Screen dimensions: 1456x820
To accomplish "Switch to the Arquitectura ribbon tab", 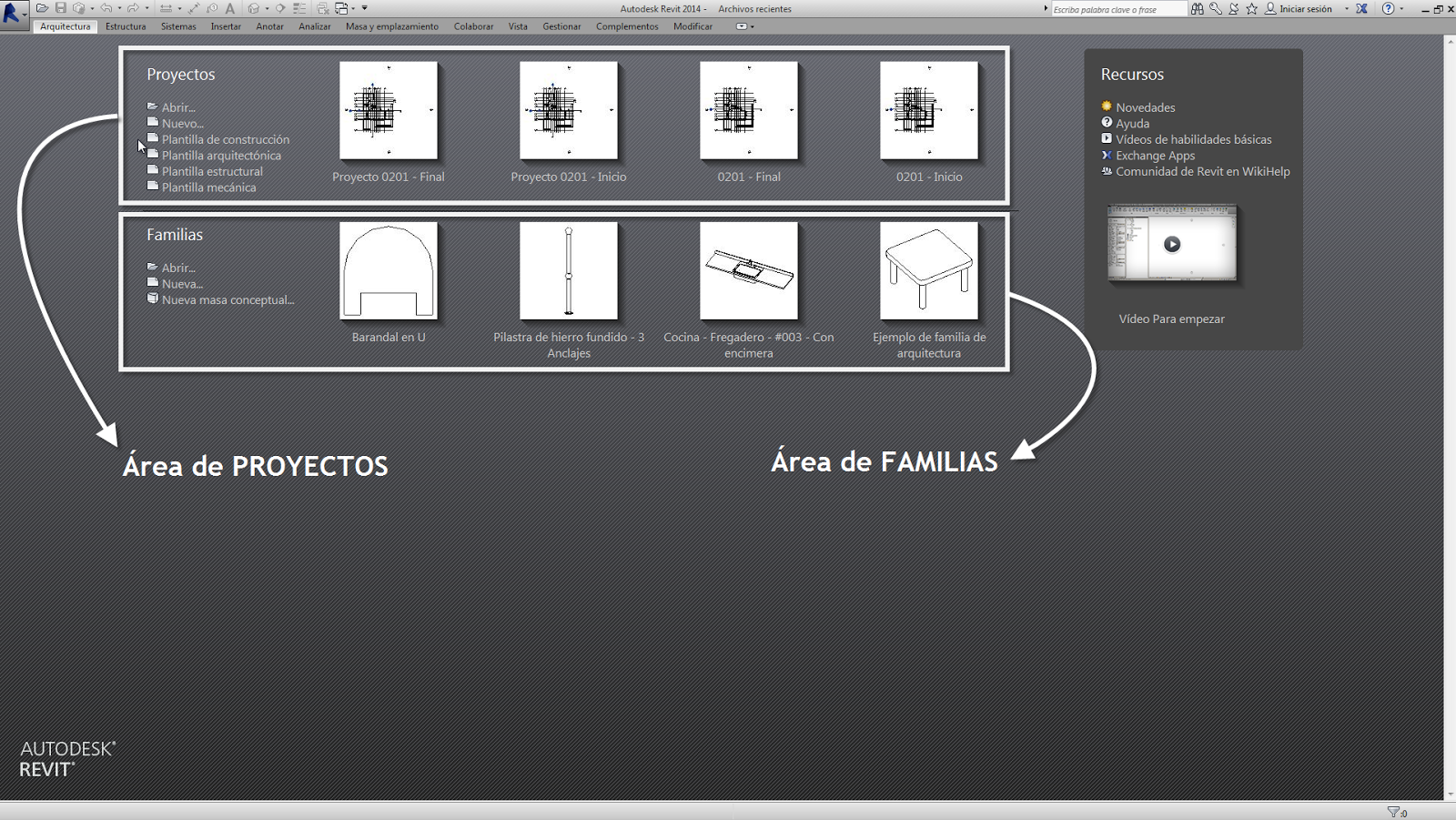I will pyautogui.click(x=66, y=26).
